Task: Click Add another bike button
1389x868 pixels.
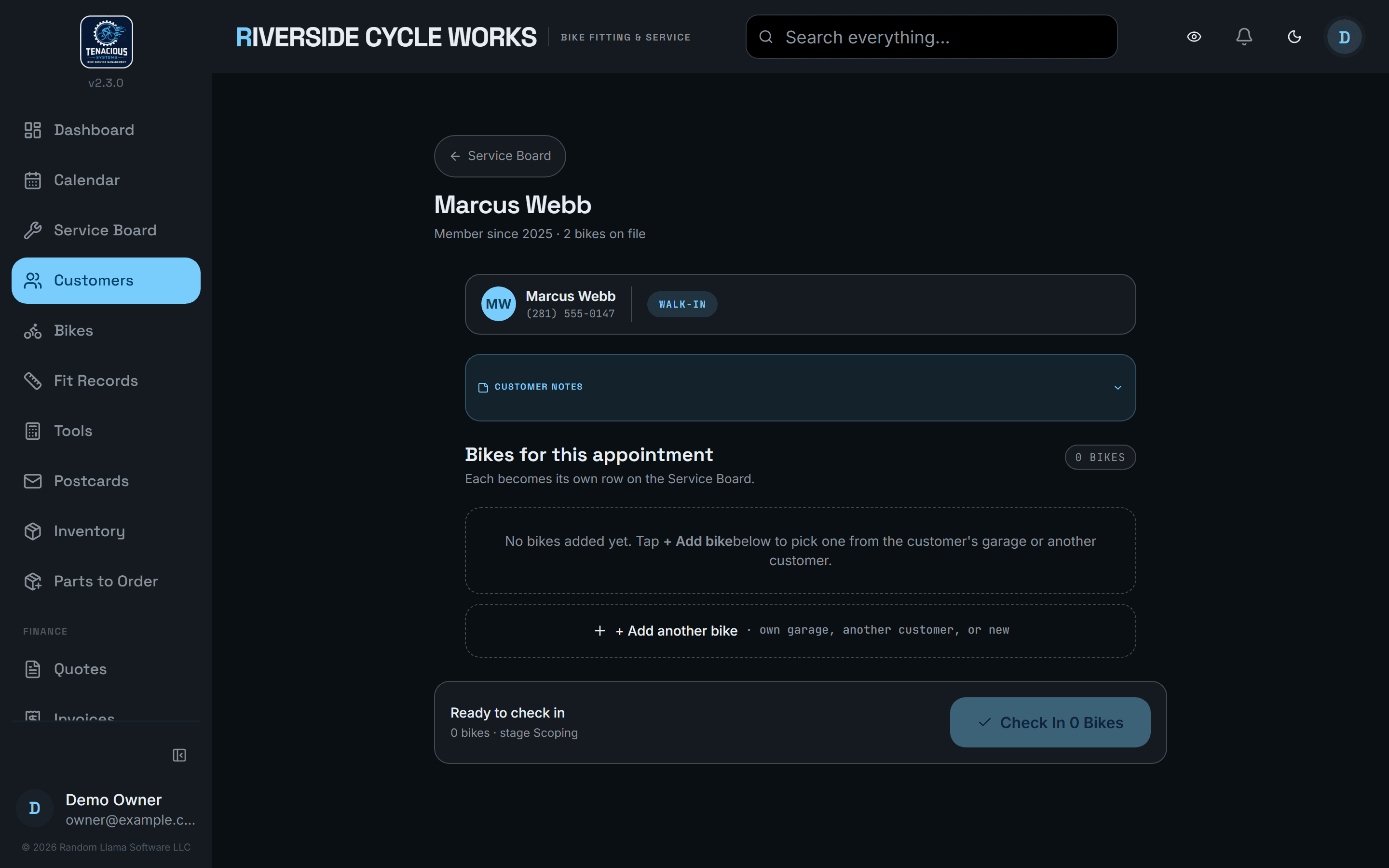Action: (x=800, y=631)
